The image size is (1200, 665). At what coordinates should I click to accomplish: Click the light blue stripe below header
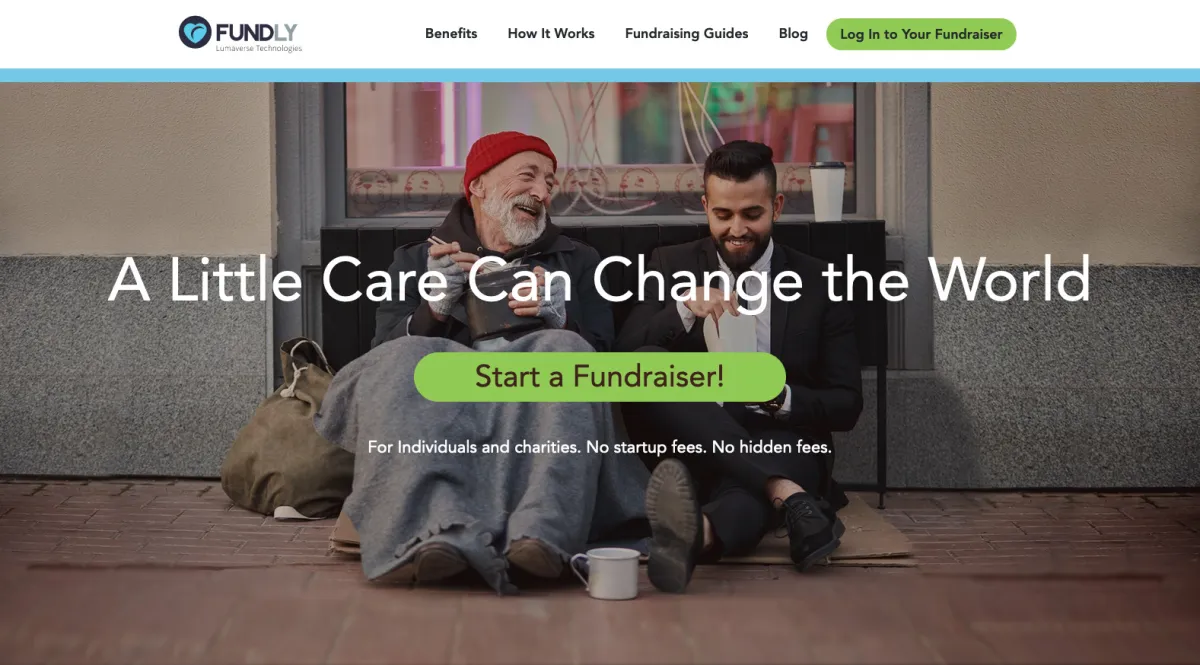[600, 75]
